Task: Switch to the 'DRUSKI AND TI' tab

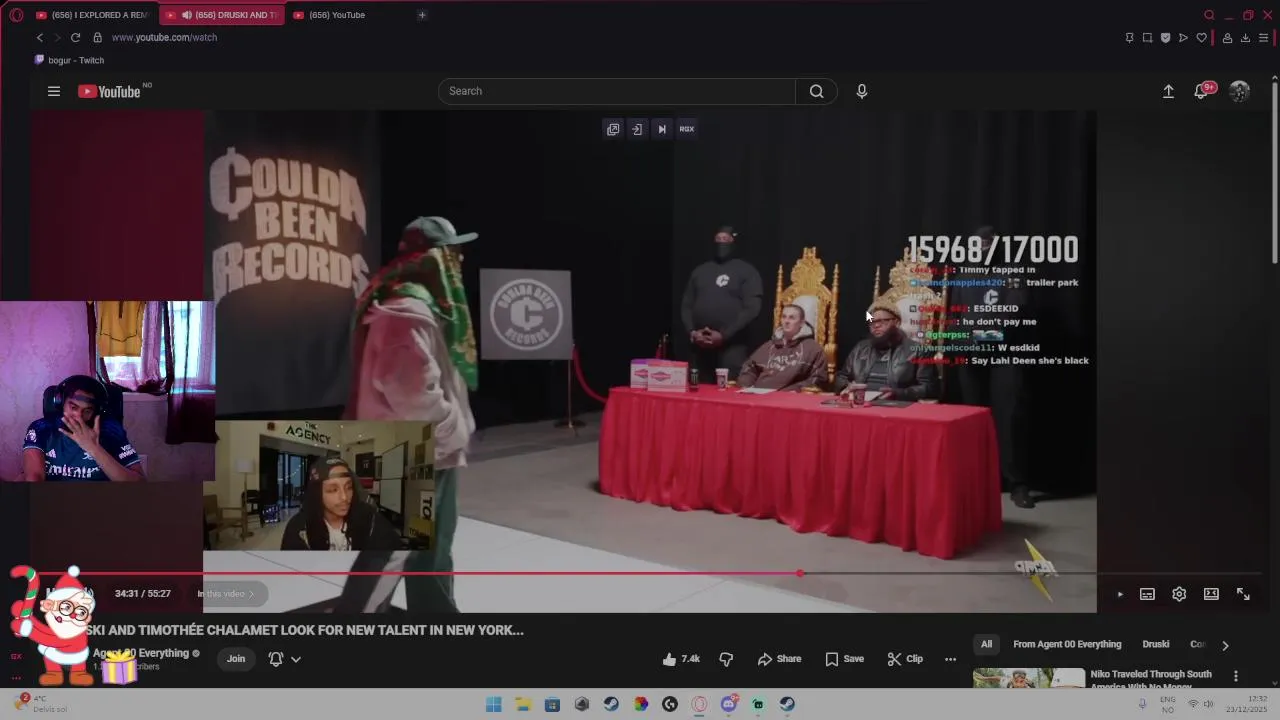Action: (221, 15)
